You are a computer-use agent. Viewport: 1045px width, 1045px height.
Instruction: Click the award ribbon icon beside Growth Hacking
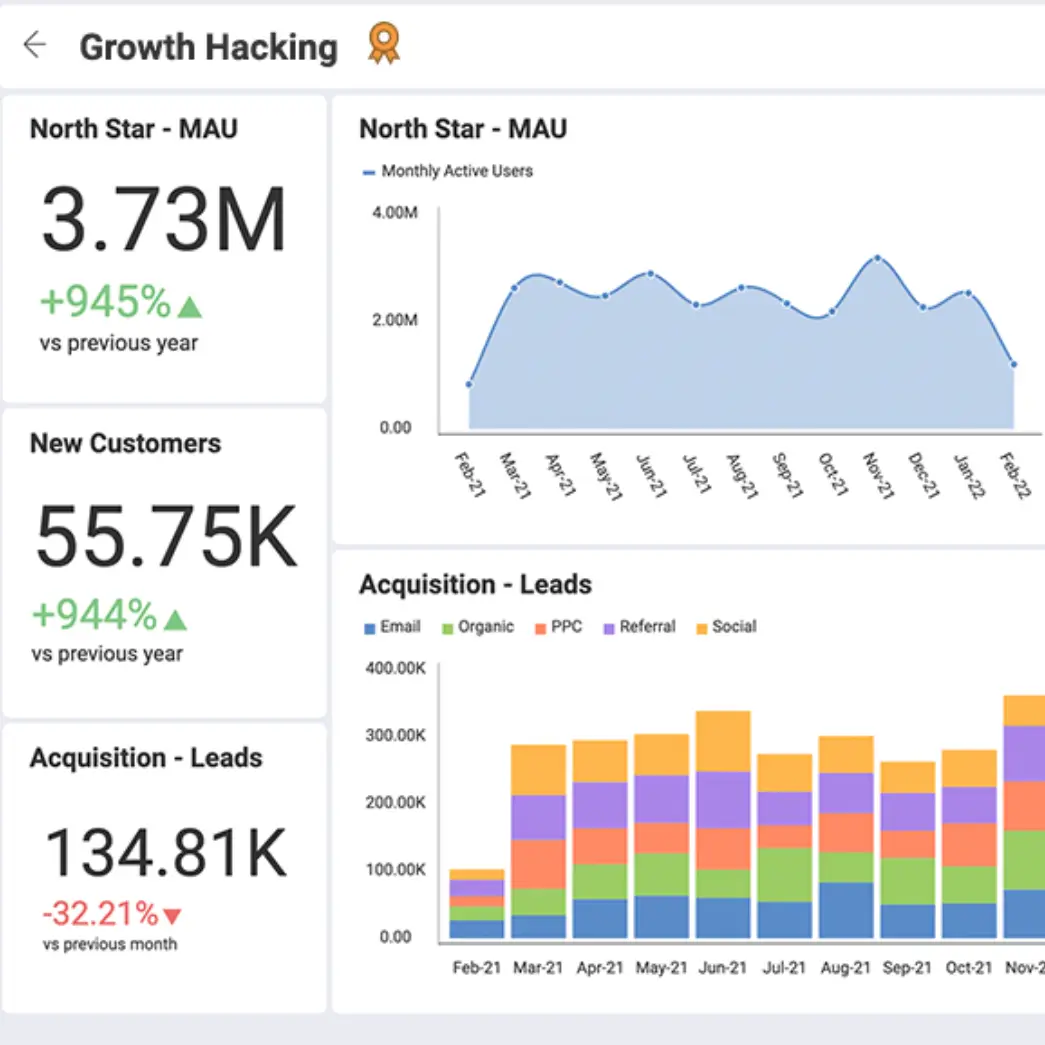point(383,43)
